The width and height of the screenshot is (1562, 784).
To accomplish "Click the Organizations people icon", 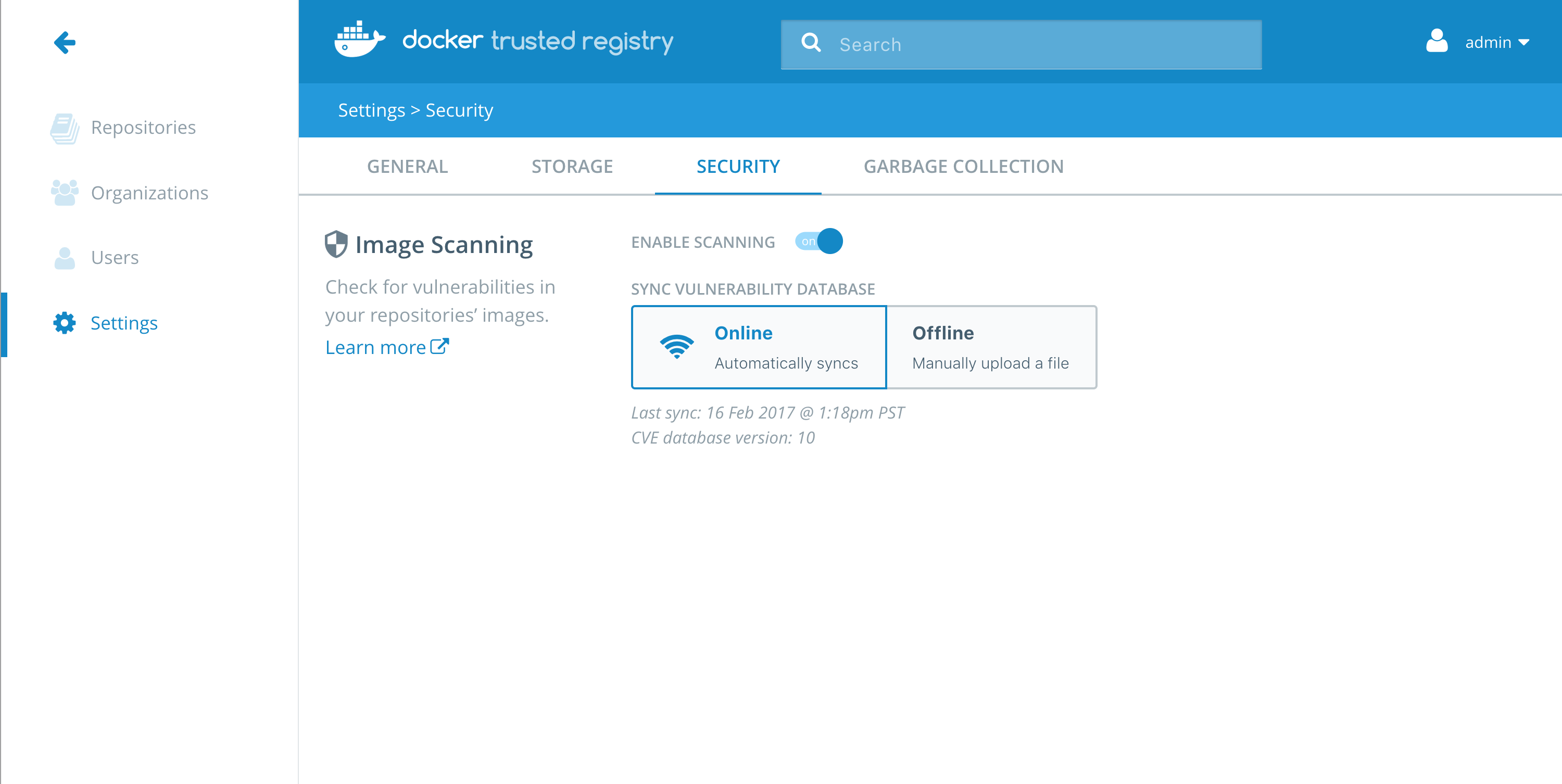I will [x=64, y=193].
